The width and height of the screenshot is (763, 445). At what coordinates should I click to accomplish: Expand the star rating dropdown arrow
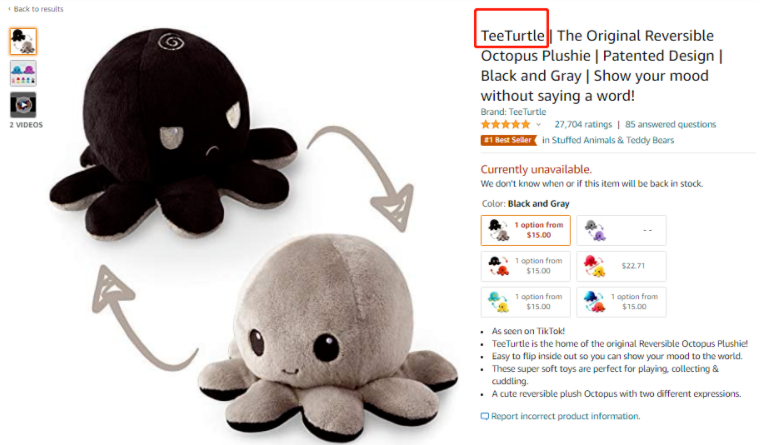coord(538,125)
